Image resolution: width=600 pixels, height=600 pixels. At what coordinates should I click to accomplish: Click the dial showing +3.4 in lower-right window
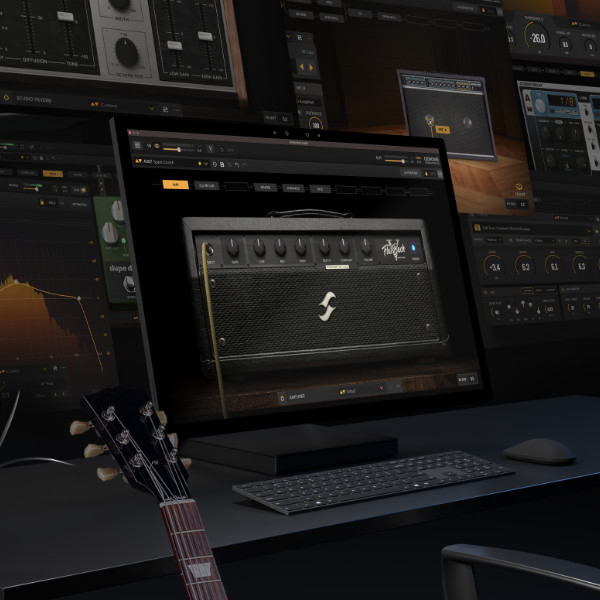494,267
